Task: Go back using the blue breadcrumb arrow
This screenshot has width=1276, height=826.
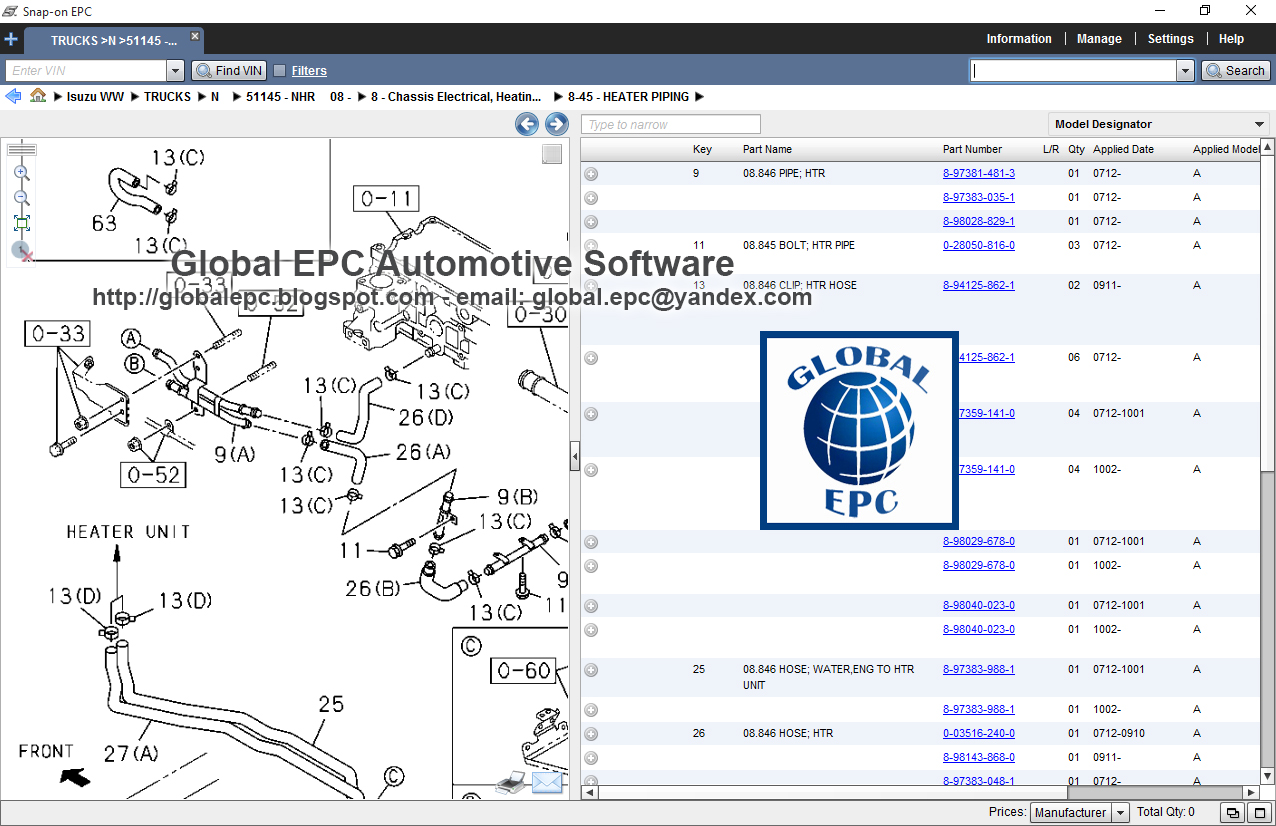Action: (13, 96)
